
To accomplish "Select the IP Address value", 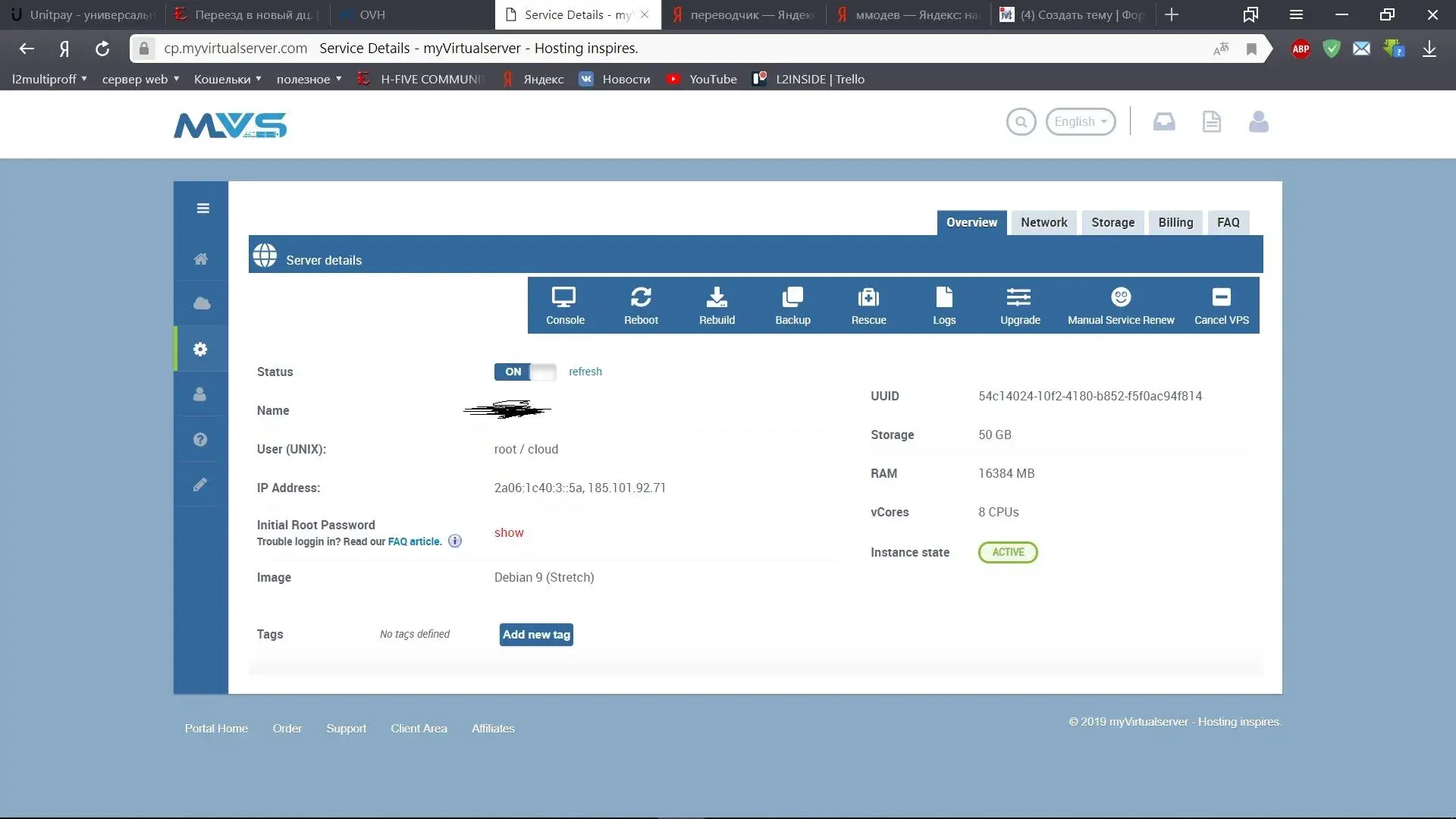I will pyautogui.click(x=580, y=488).
